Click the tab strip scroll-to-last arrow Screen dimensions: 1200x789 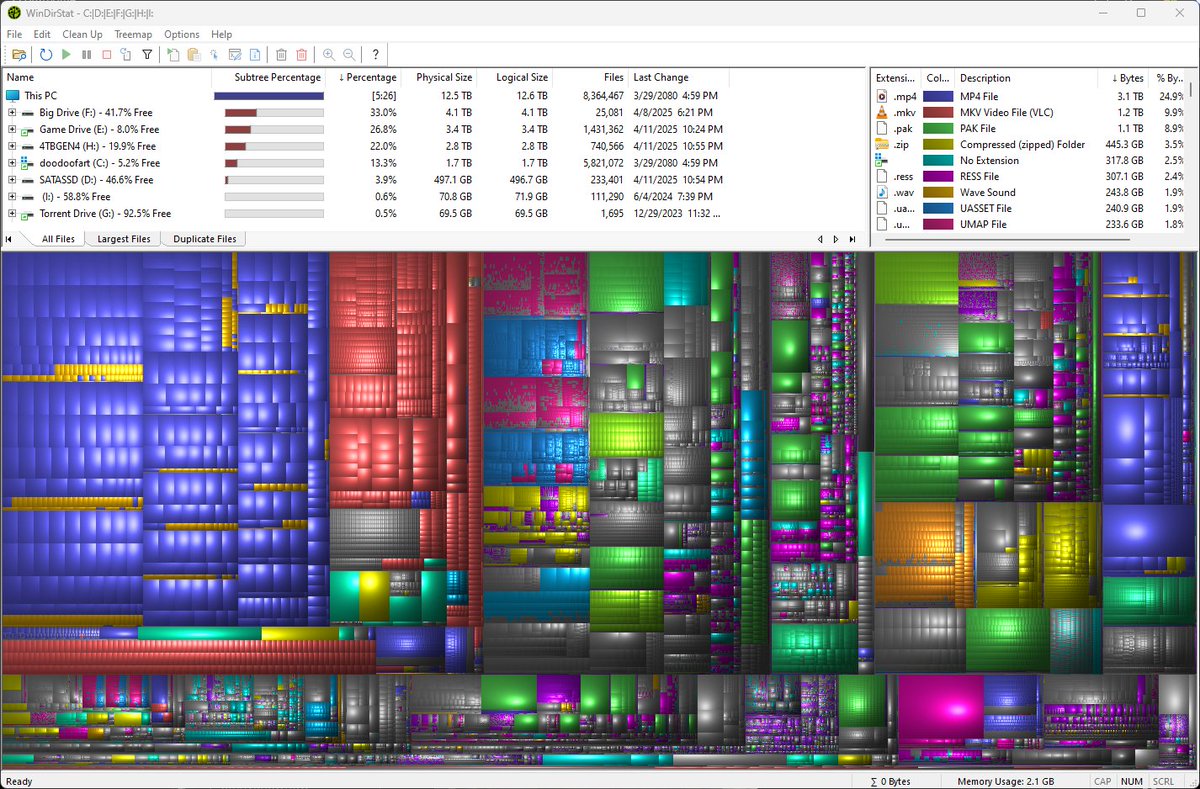point(852,239)
